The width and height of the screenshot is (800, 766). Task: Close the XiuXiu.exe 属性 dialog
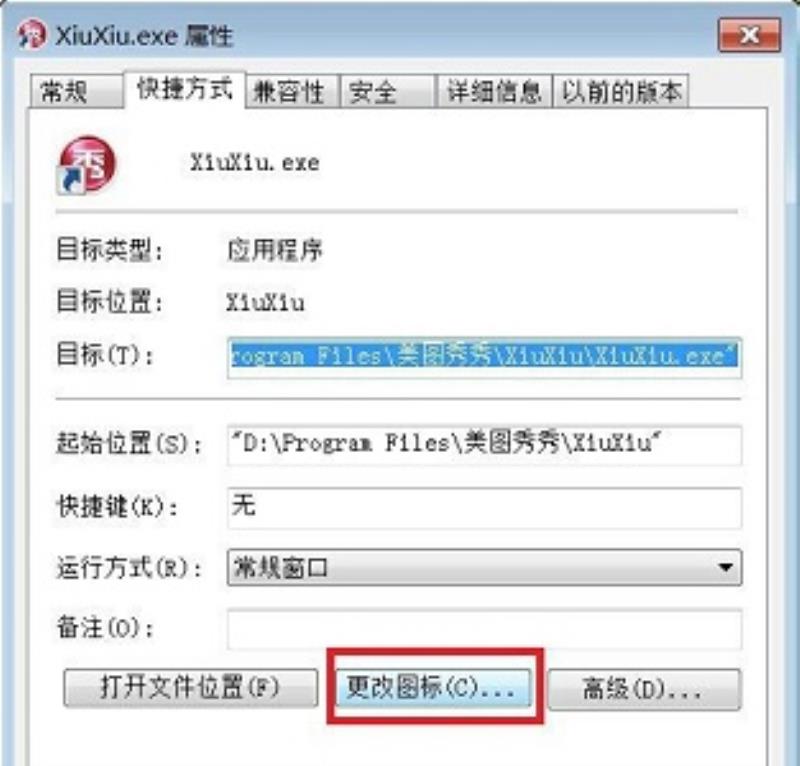(749, 35)
